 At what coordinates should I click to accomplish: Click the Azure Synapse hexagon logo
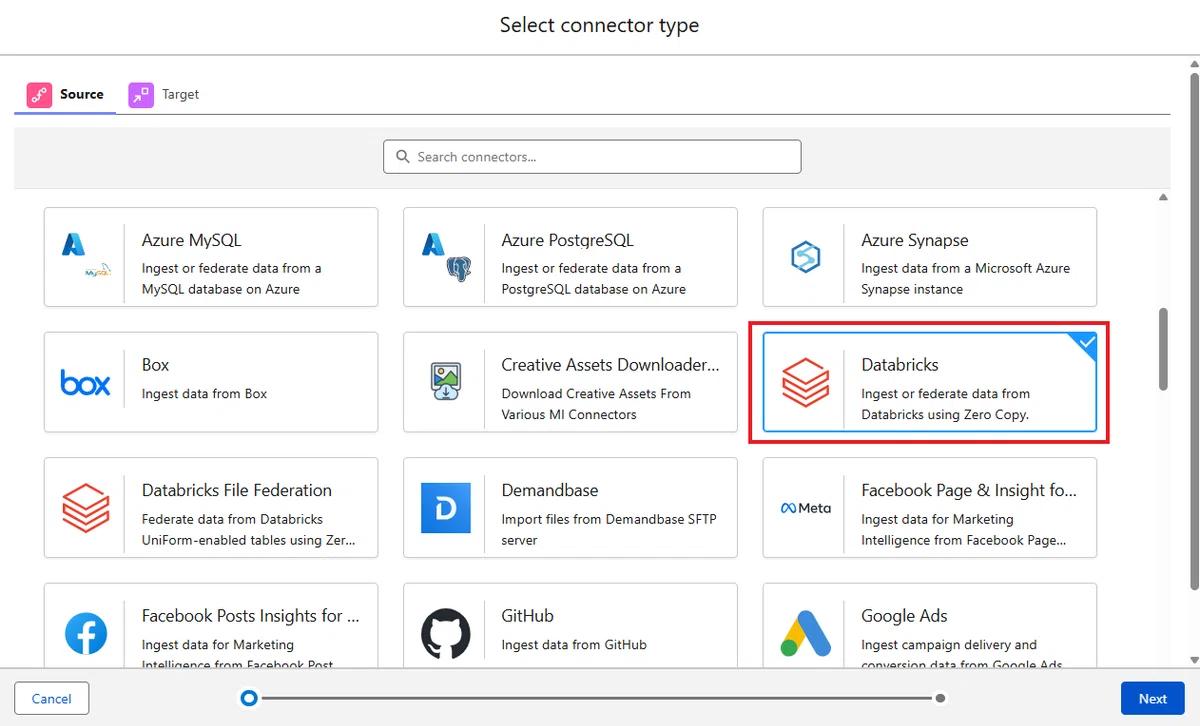(x=805, y=256)
